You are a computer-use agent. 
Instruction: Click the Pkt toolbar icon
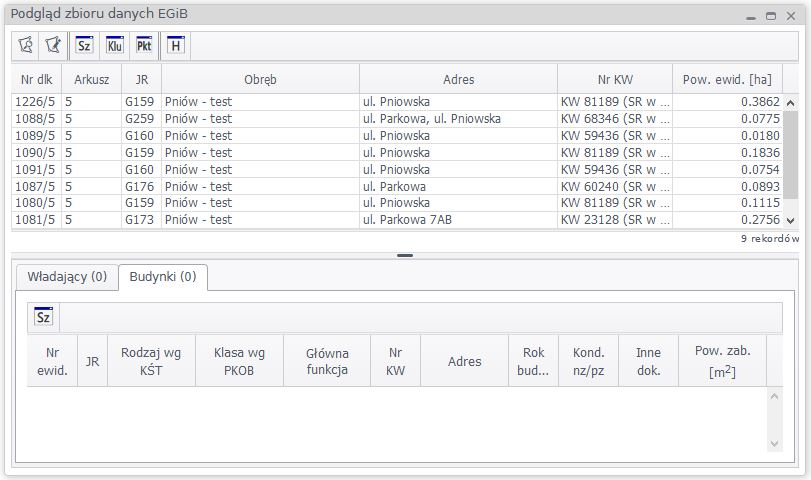(144, 45)
